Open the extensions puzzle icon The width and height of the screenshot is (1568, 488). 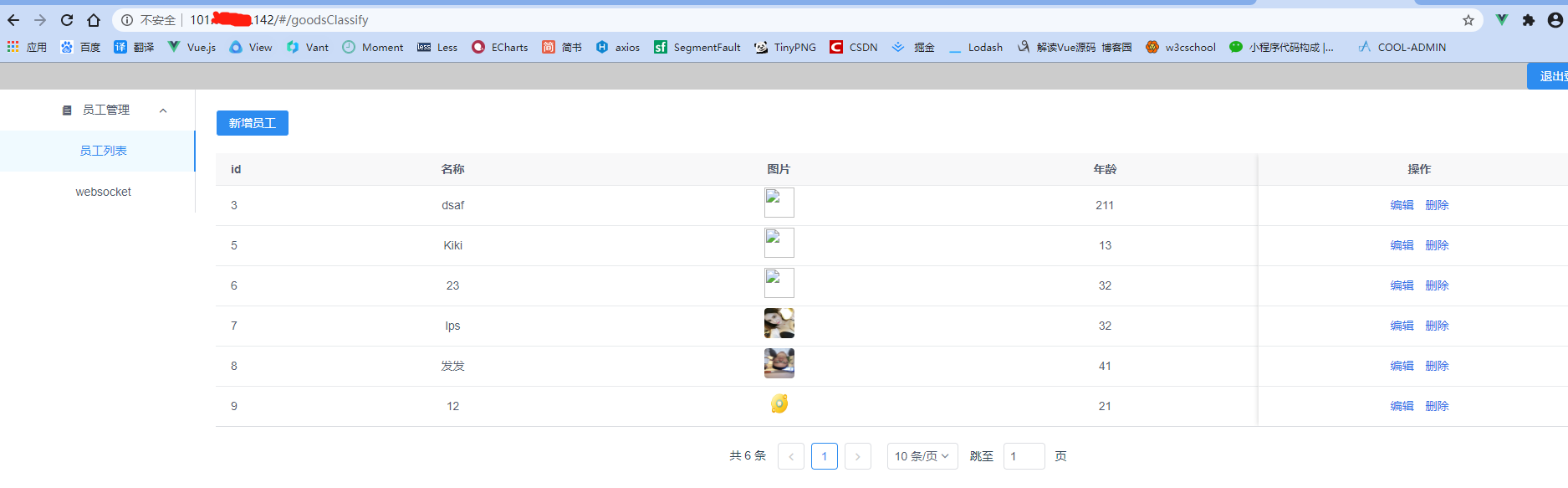point(1529,20)
